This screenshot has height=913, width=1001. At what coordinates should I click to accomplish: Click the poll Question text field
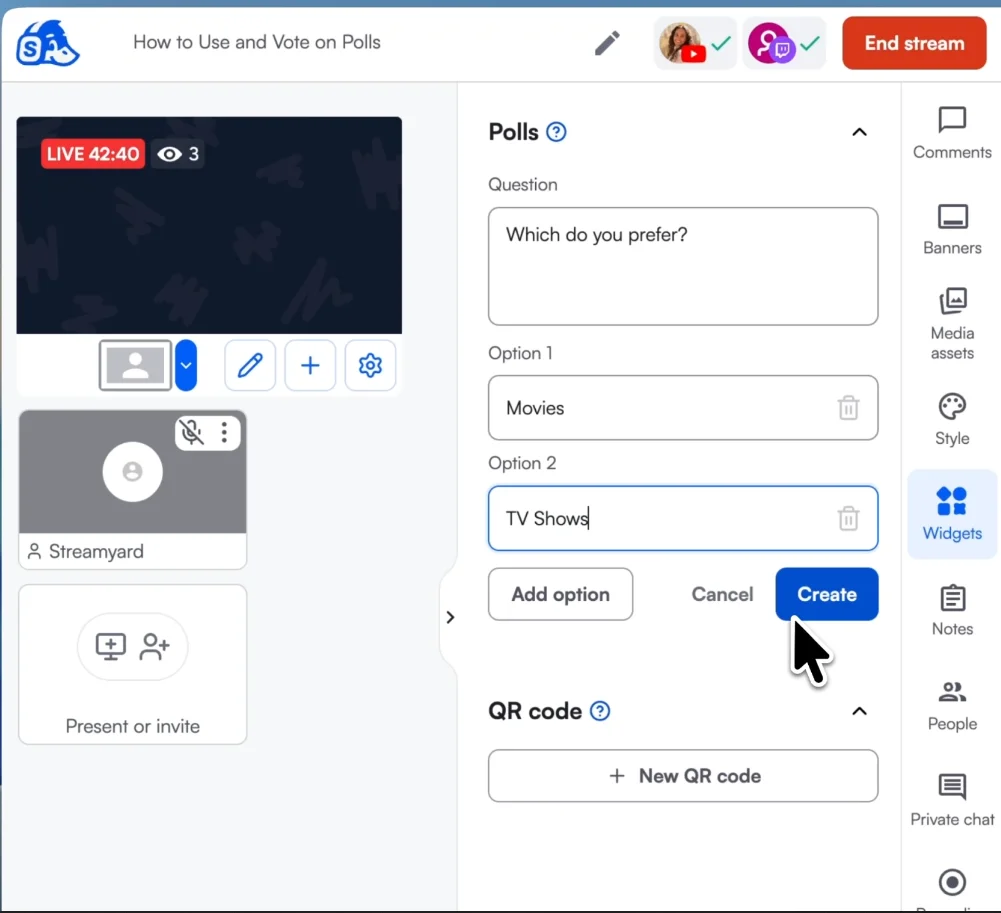[683, 266]
